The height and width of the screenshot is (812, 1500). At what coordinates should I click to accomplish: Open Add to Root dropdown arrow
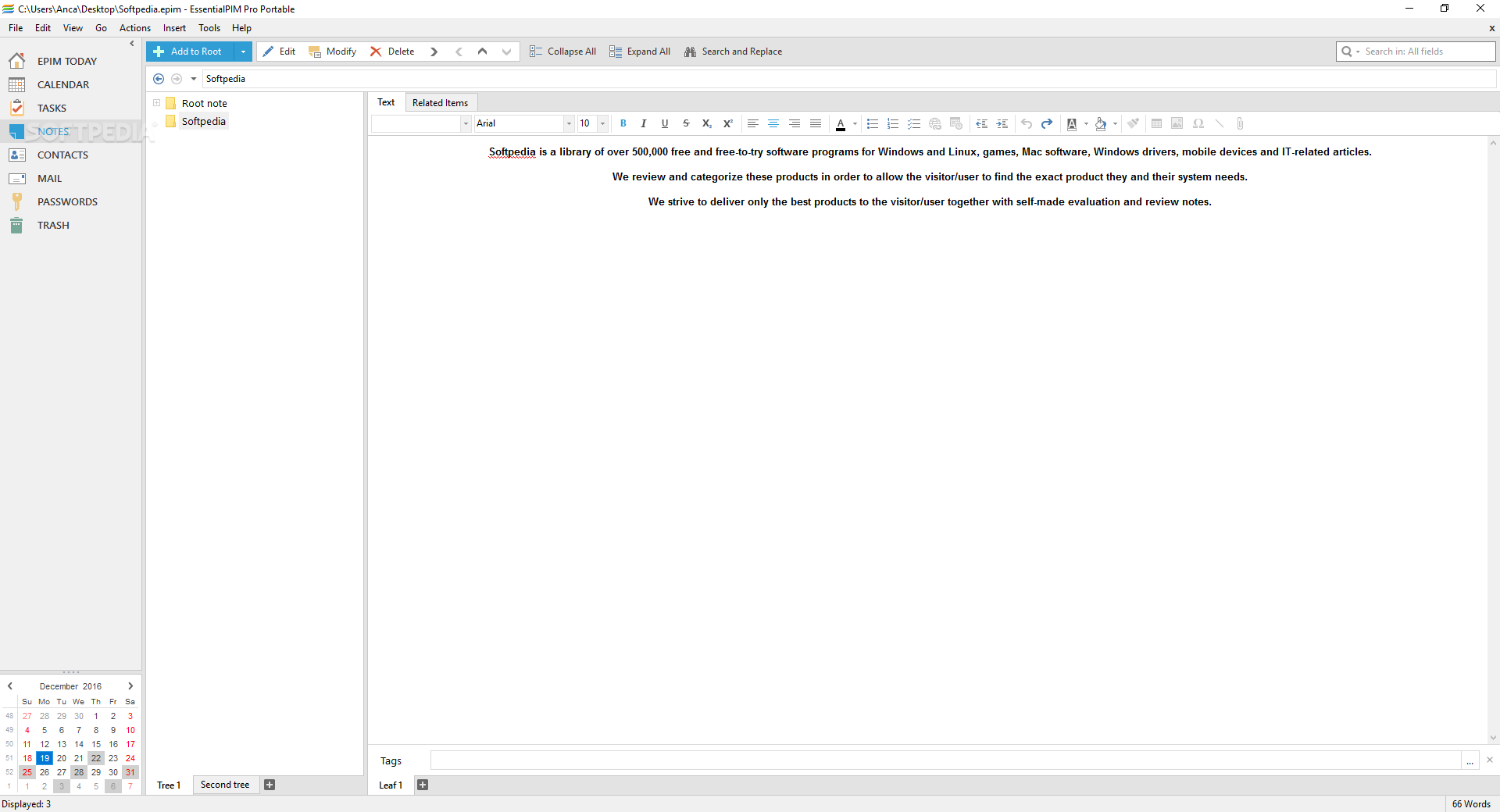[243, 52]
